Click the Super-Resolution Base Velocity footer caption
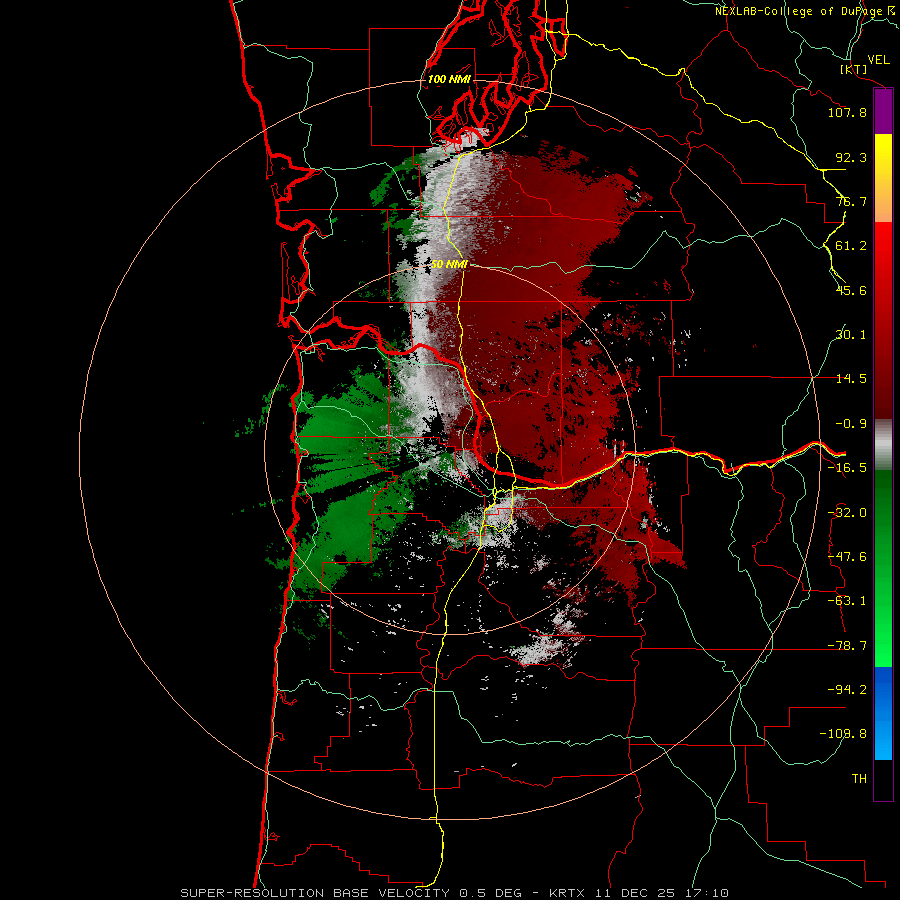This screenshot has width=900, height=900. tap(454, 893)
